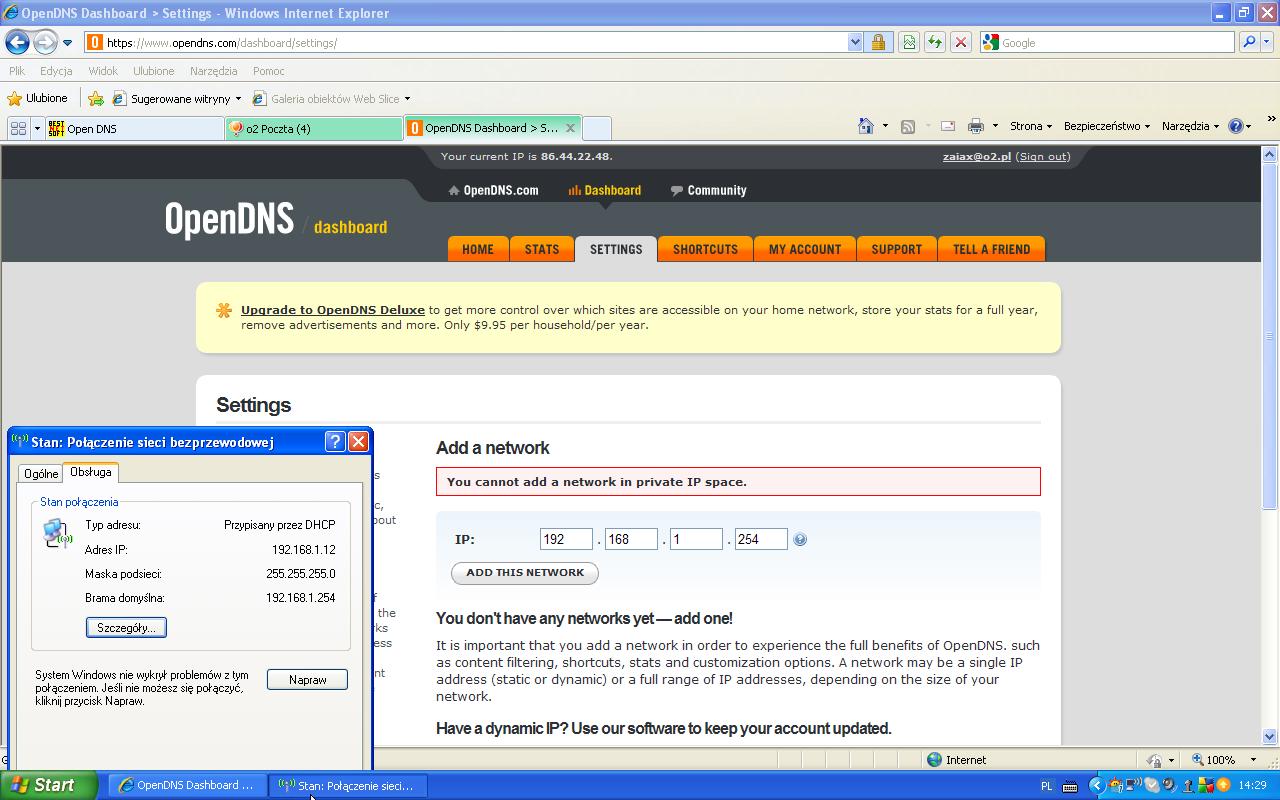Open the Edycja menu
Screen dimensions: 1280x800
coord(56,71)
